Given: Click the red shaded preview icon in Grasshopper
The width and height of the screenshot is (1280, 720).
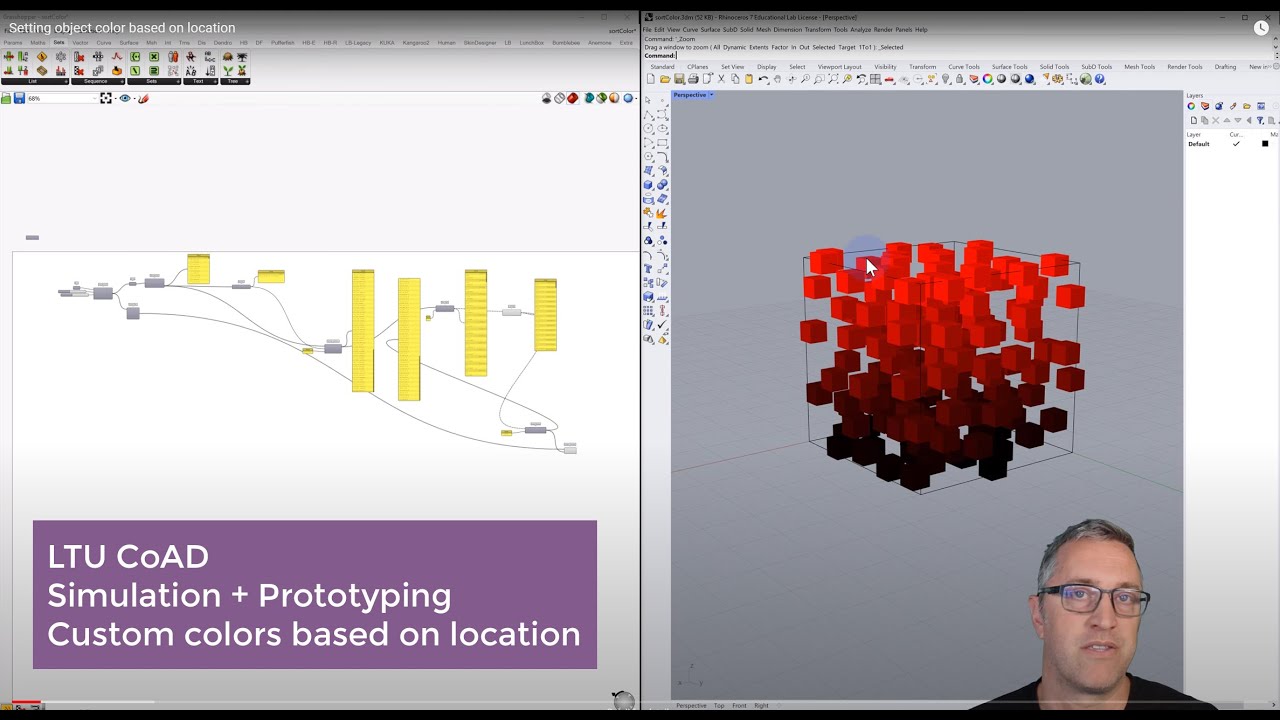Looking at the screenshot, I should tap(573, 98).
